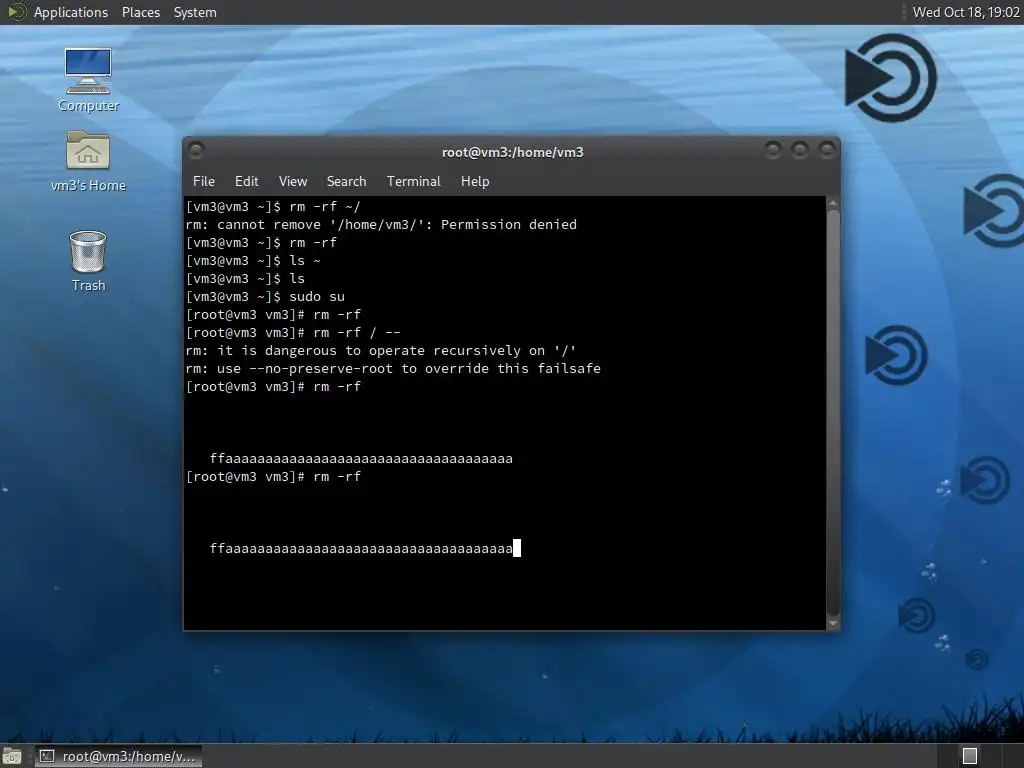Click the 'Permission denied' error line

point(381,225)
